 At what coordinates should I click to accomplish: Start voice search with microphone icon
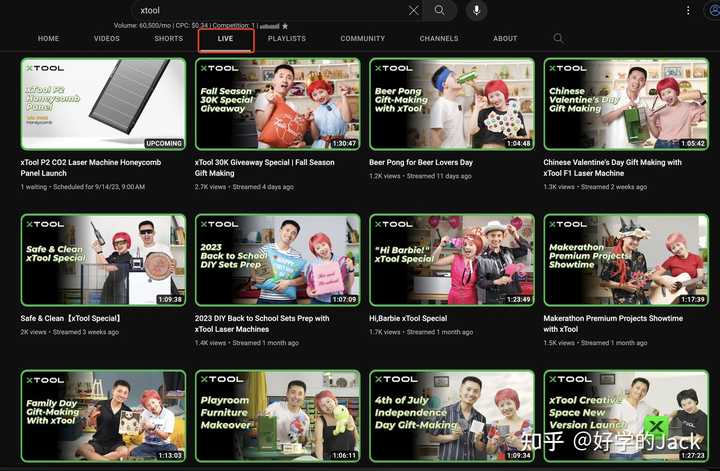(x=477, y=10)
